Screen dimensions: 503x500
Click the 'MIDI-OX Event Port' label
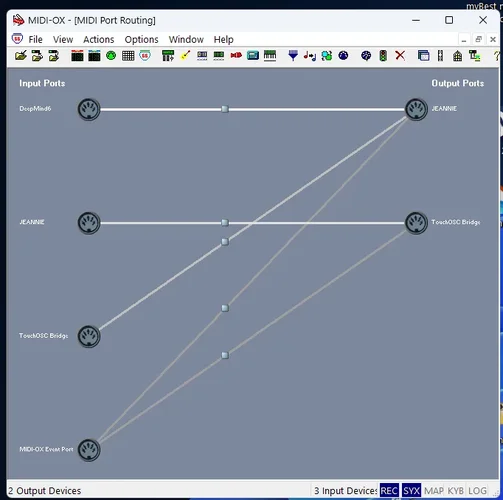click(46, 449)
